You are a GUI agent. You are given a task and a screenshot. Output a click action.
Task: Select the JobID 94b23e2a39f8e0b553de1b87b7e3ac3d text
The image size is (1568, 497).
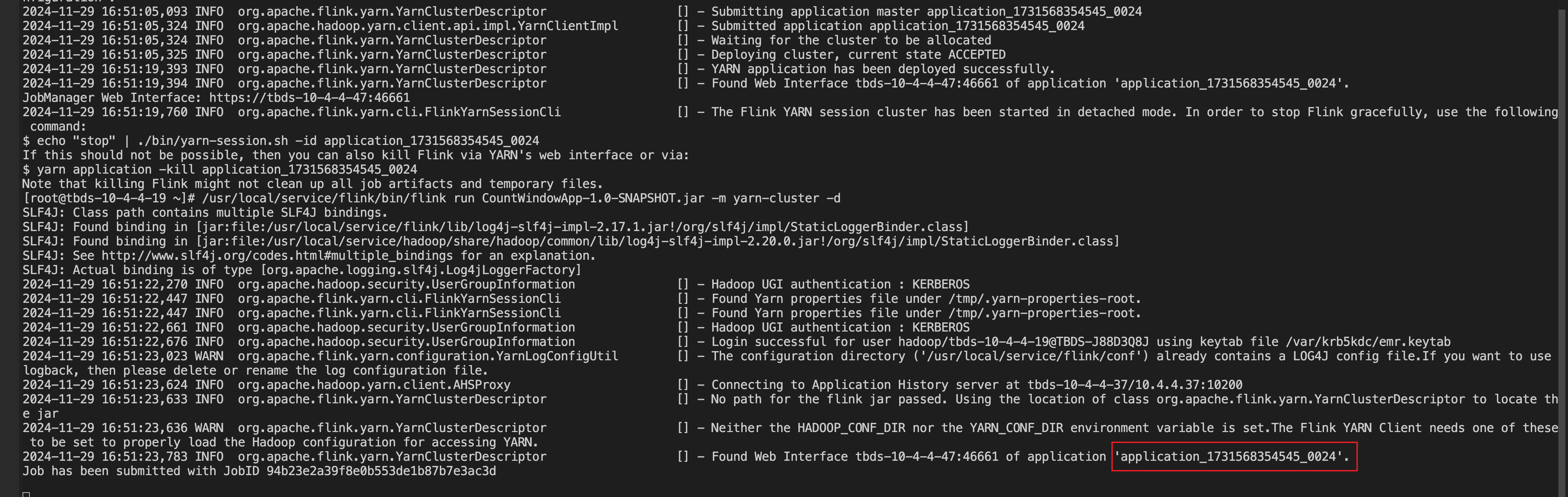381,471
